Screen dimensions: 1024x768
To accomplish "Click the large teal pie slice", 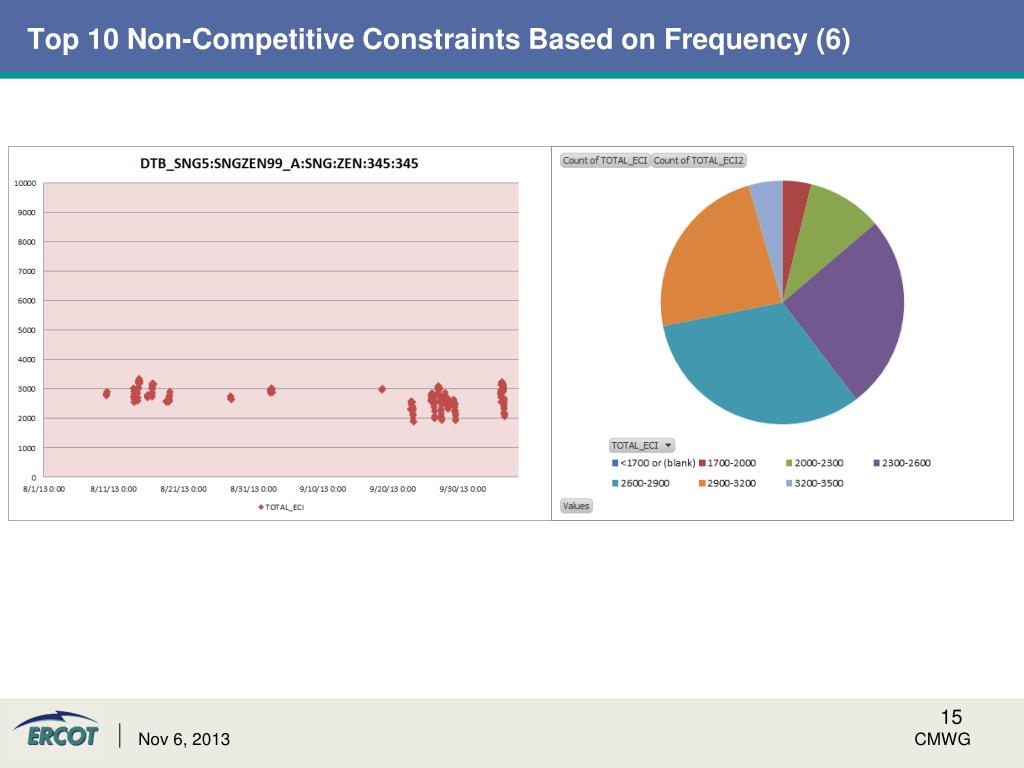I will coord(760,370).
